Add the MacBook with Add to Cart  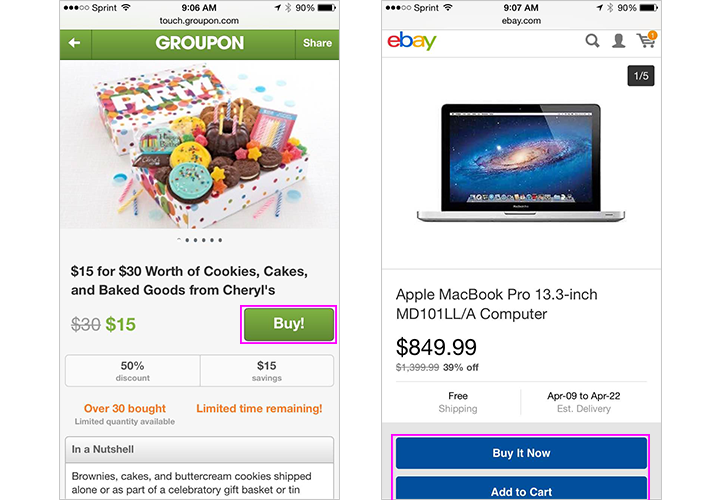(521, 490)
